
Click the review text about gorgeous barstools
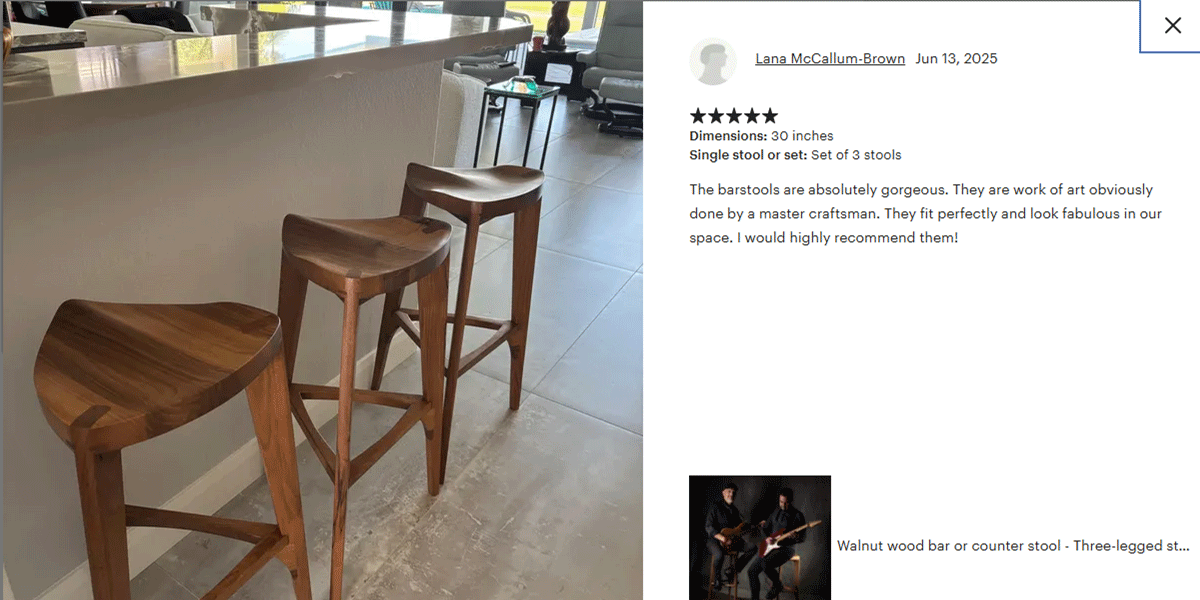(x=925, y=214)
